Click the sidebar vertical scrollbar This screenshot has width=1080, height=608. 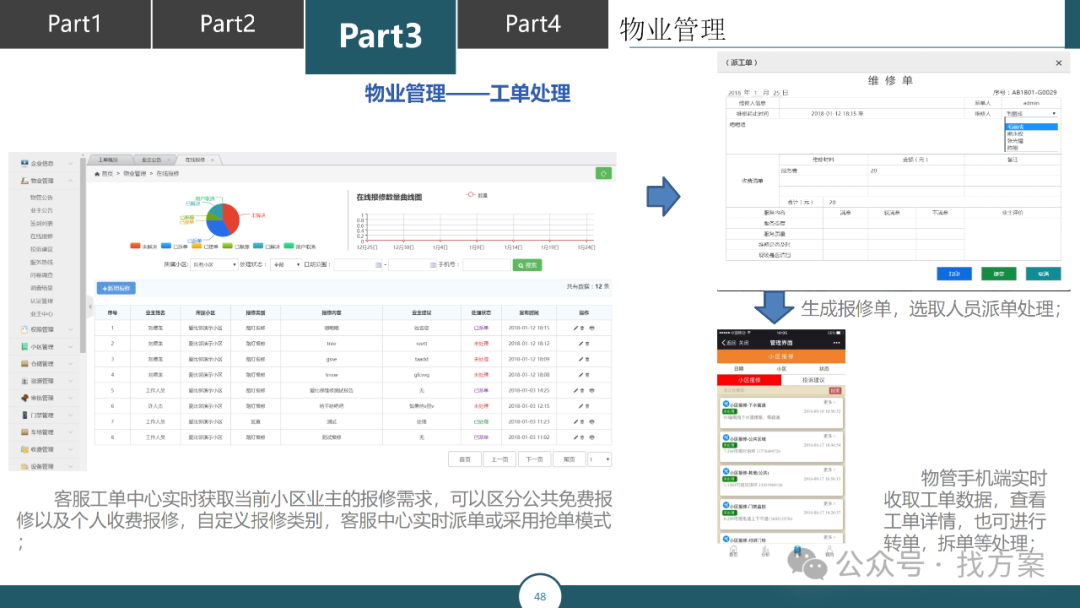click(83, 255)
